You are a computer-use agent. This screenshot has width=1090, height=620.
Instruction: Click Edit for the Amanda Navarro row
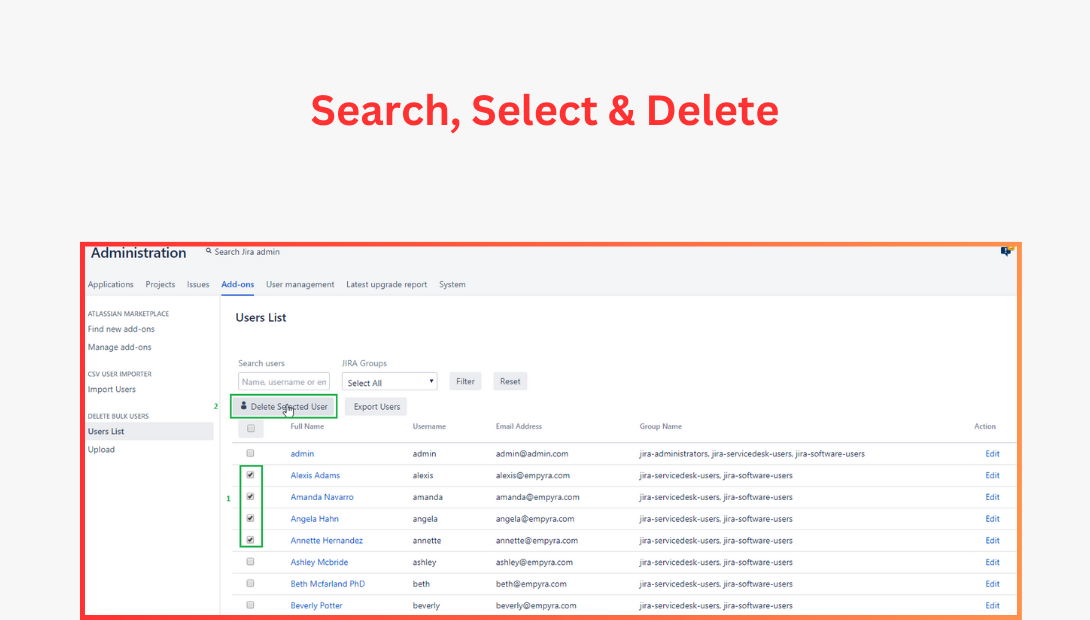992,497
